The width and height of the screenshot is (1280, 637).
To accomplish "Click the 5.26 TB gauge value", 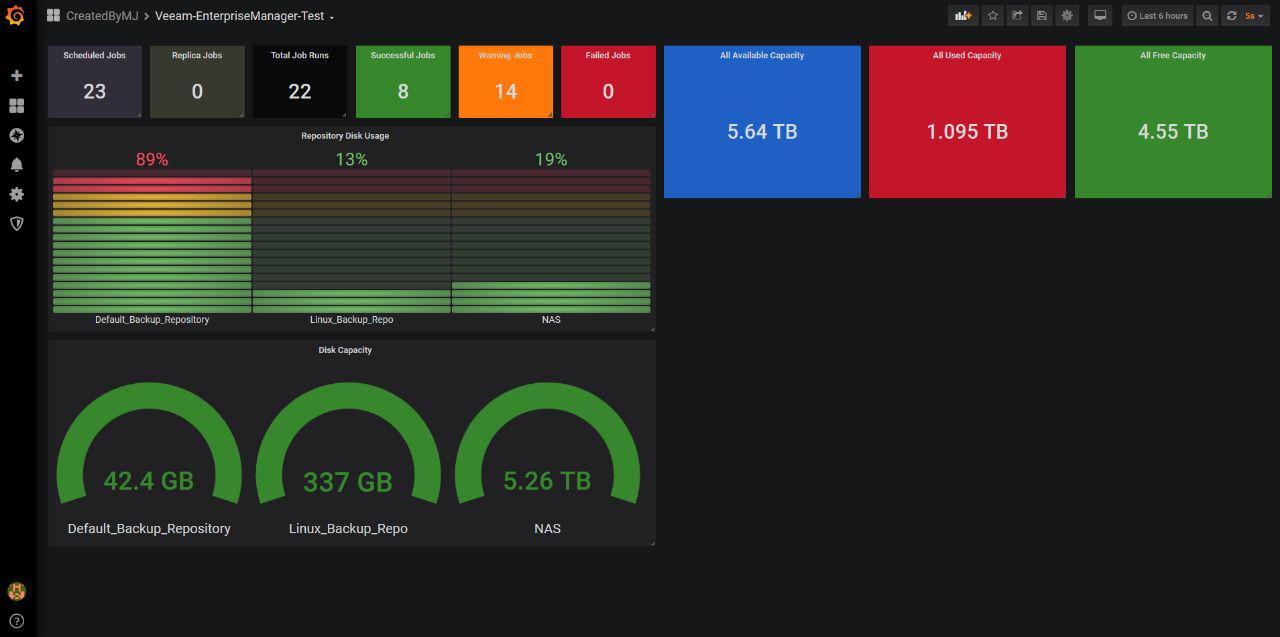I will pyautogui.click(x=547, y=481).
